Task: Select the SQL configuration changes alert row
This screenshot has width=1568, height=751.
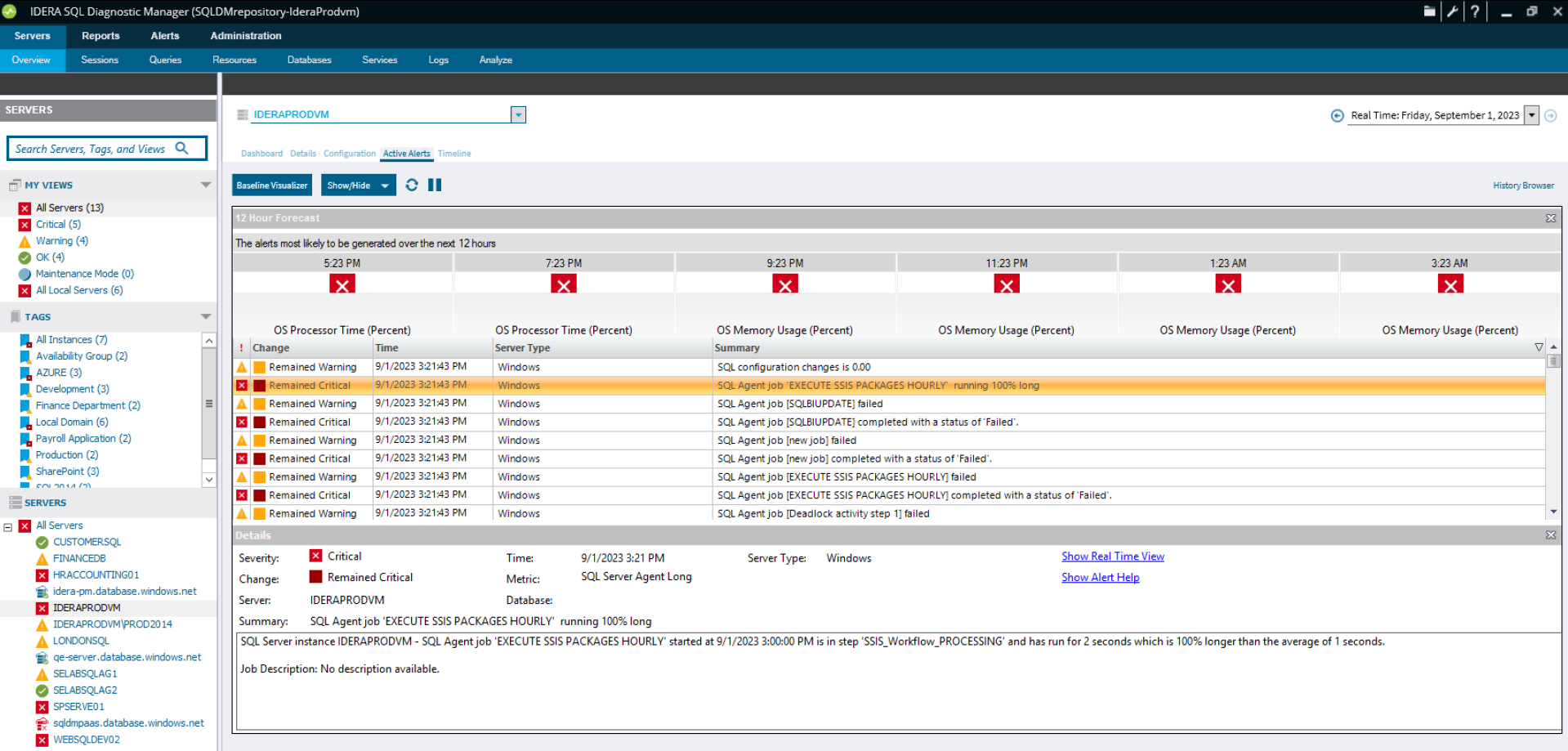Action: (889, 368)
